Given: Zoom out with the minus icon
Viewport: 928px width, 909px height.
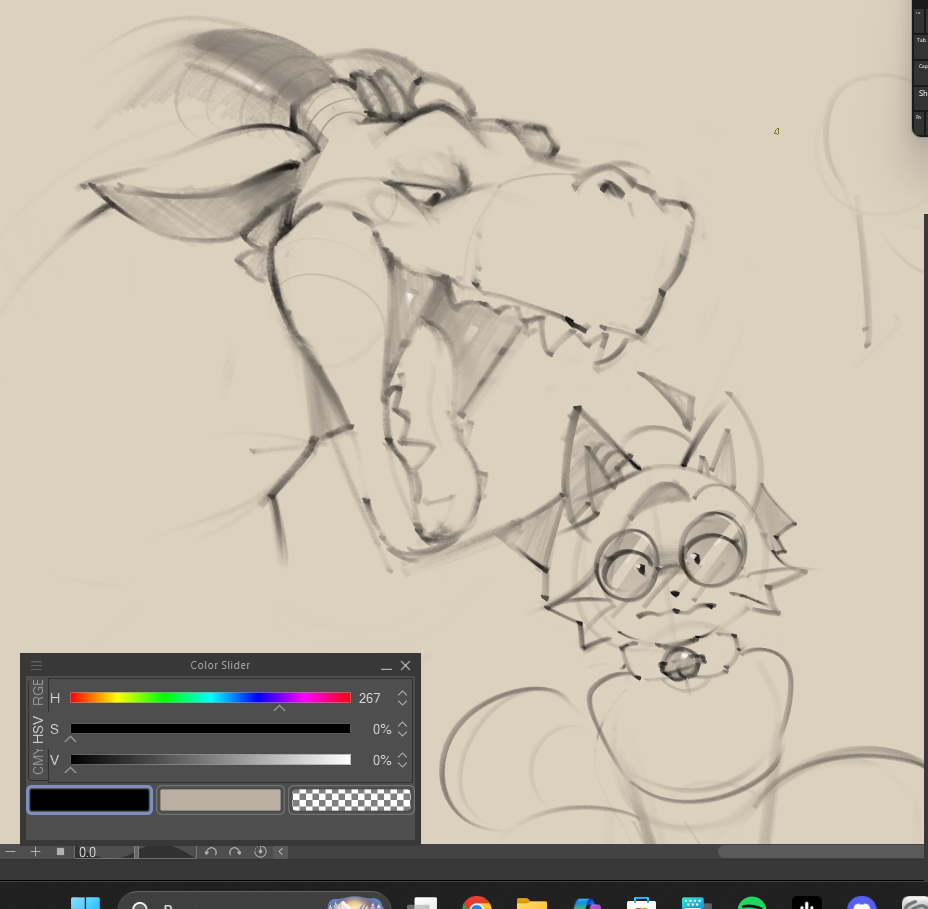Looking at the screenshot, I should (11, 852).
